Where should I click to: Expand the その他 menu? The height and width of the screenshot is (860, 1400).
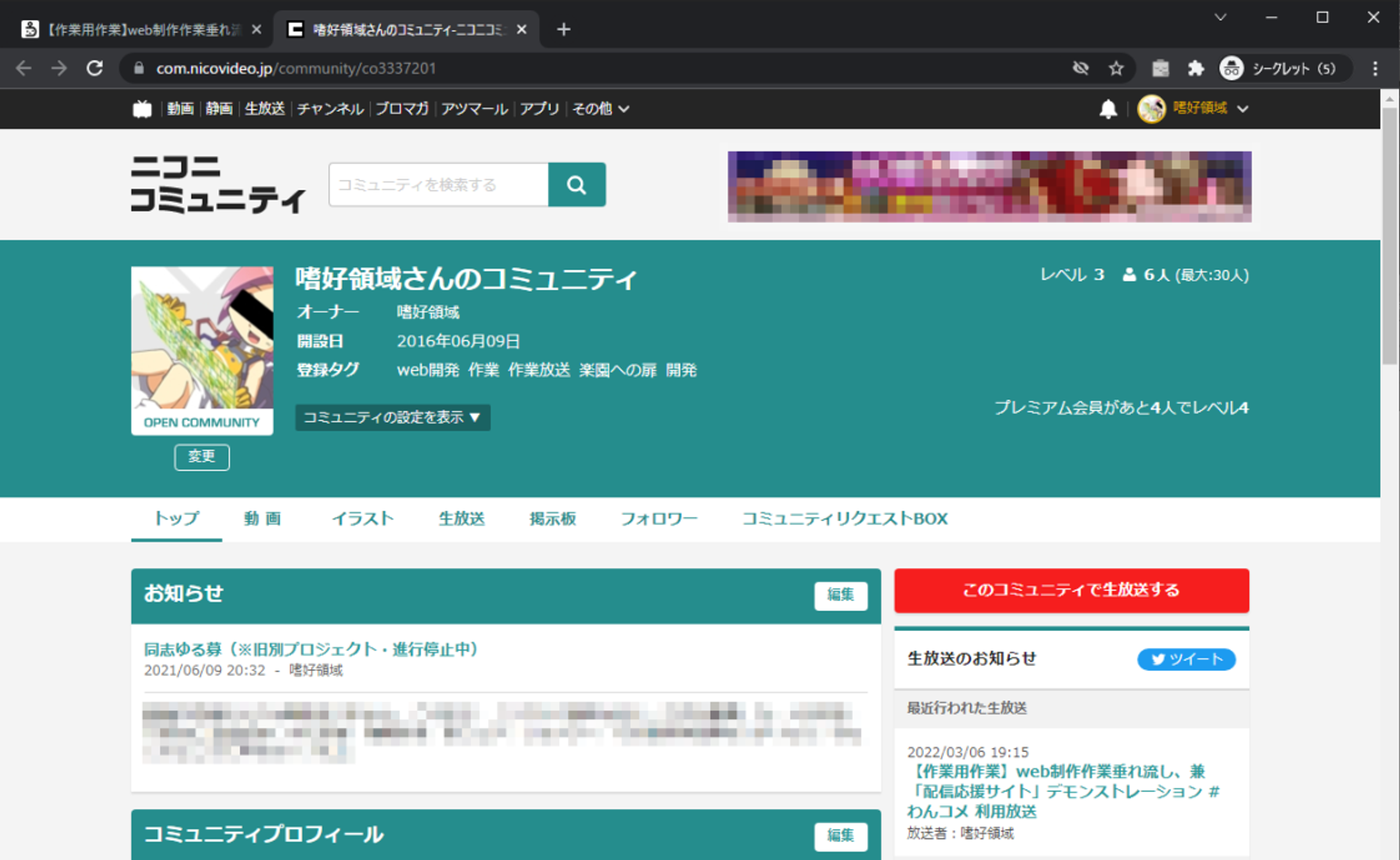tap(601, 109)
